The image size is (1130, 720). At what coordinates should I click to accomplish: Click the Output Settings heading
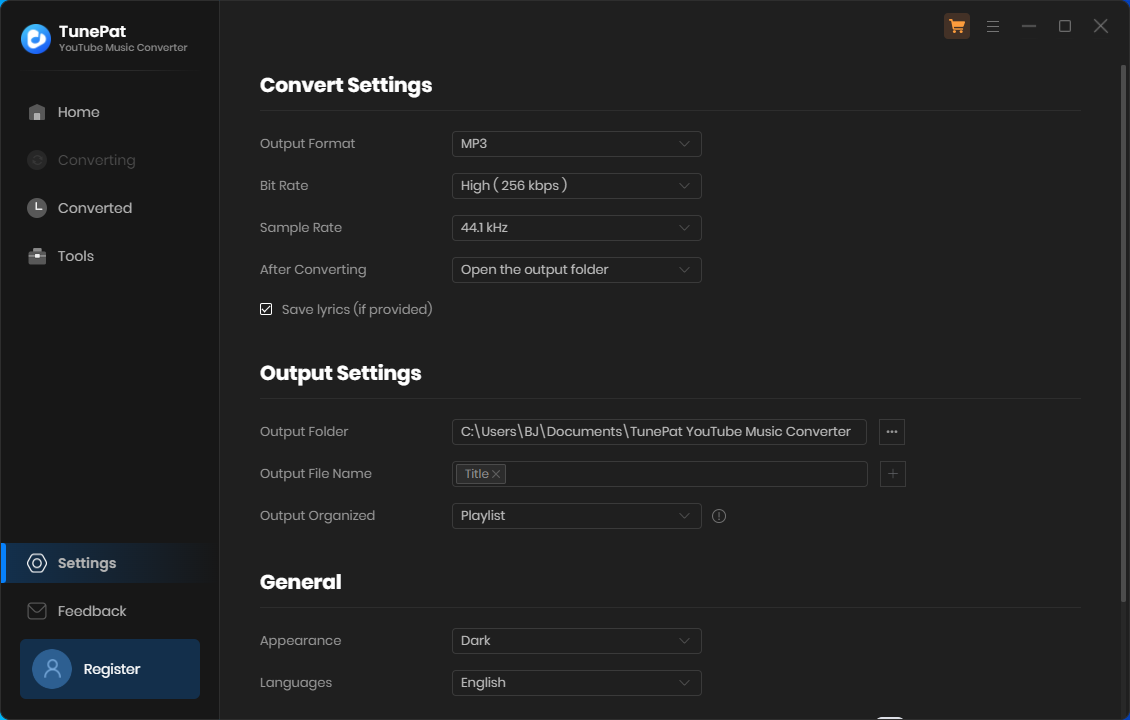340,373
